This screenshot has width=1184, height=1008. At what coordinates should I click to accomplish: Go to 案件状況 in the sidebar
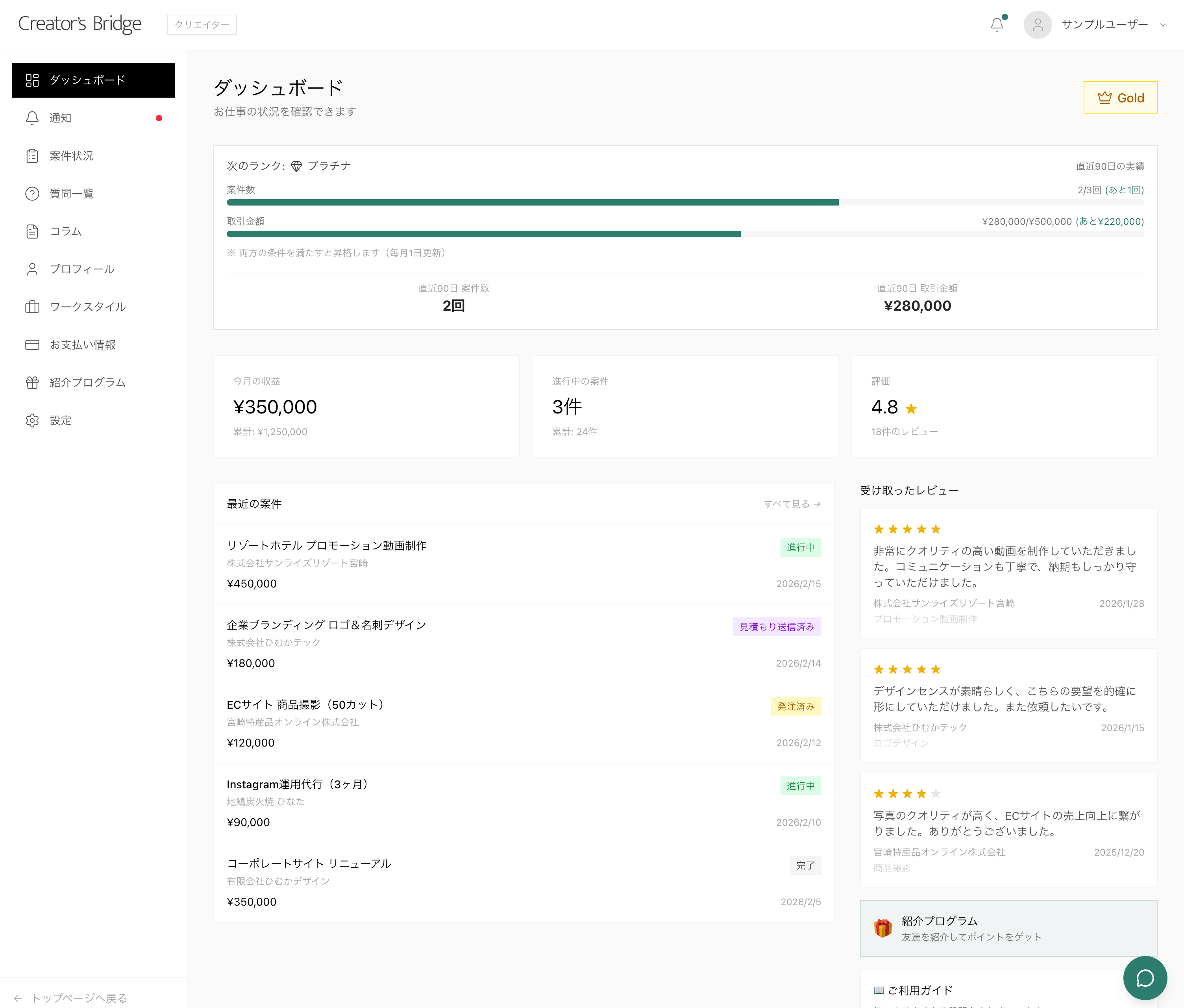coord(71,156)
